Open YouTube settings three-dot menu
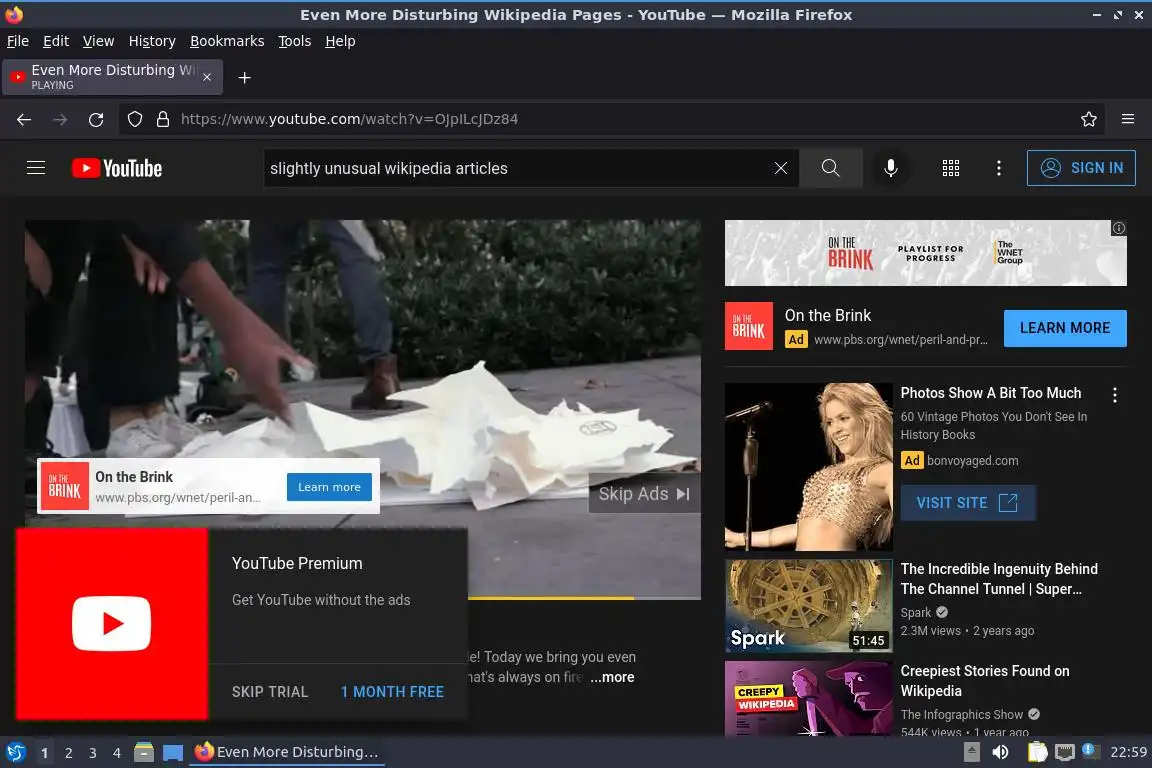The image size is (1152, 768). click(x=998, y=168)
